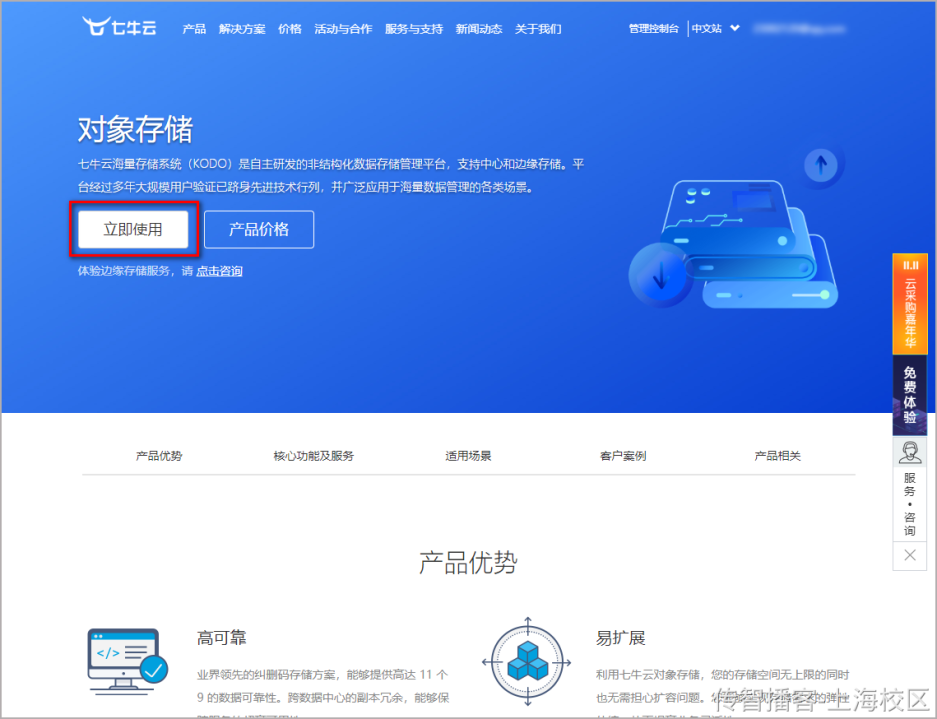
Task: Click the Qiniu Cloud logo
Action: [x=120, y=27]
